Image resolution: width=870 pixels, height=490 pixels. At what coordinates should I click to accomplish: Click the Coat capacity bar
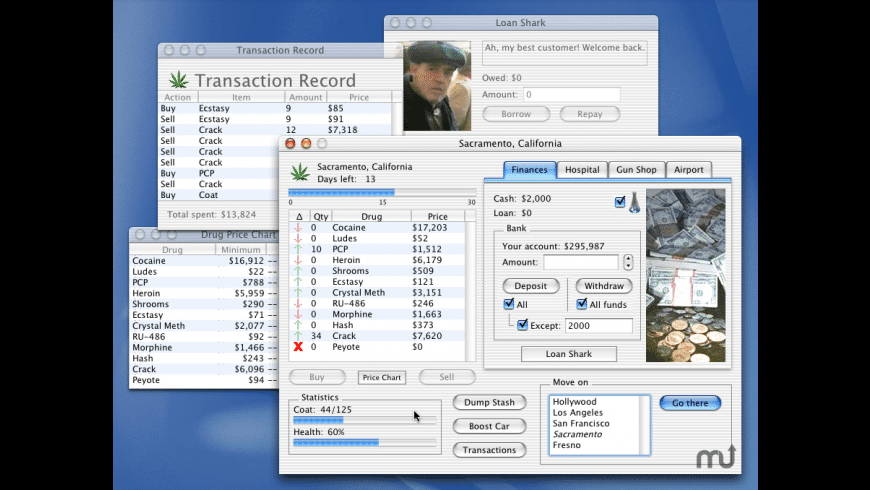365,421
